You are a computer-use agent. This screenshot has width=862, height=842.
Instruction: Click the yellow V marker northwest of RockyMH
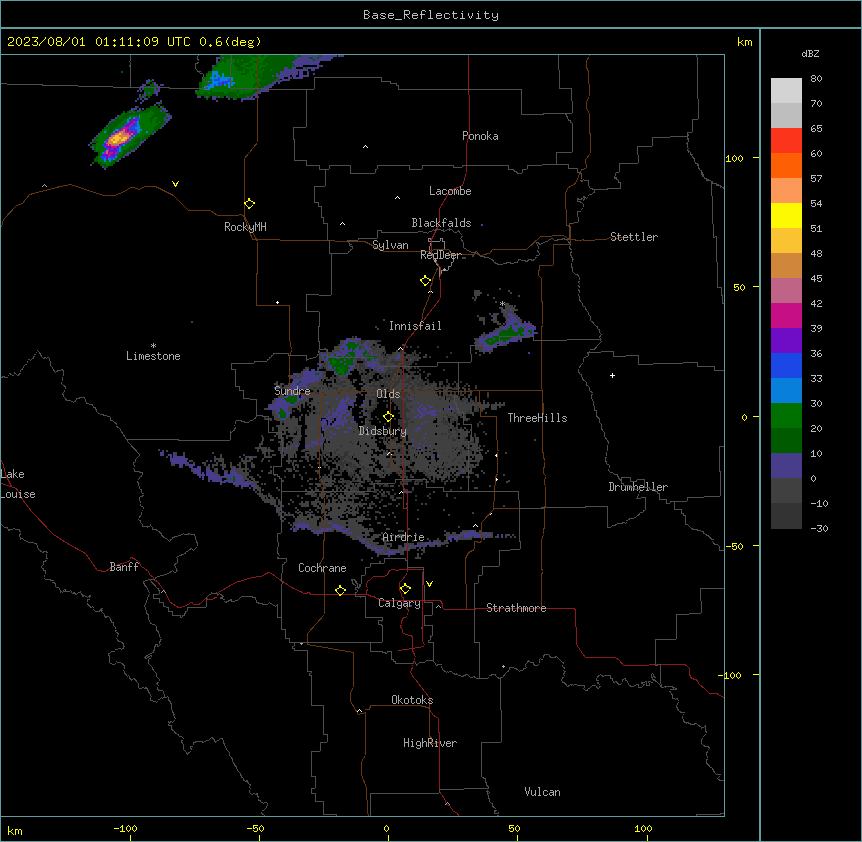pyautogui.click(x=175, y=184)
